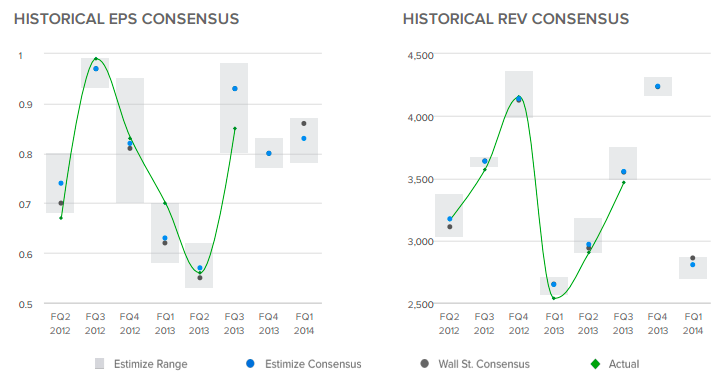
Task: Select the 'Estimize Consensus' legend label
Action: tap(313, 364)
